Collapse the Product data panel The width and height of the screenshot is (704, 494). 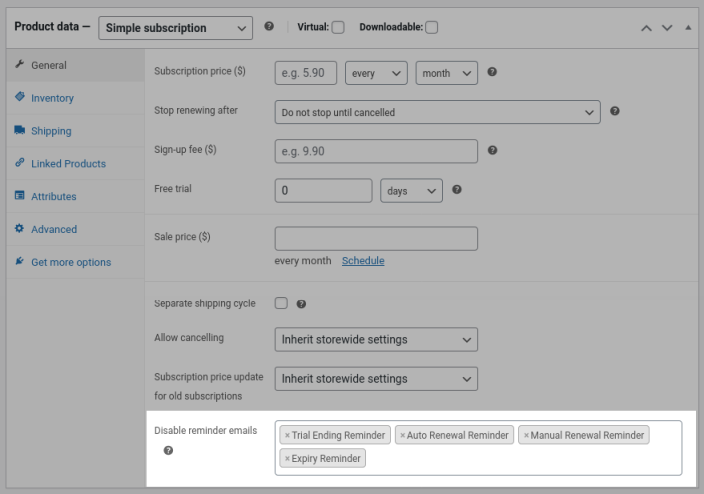[688, 28]
